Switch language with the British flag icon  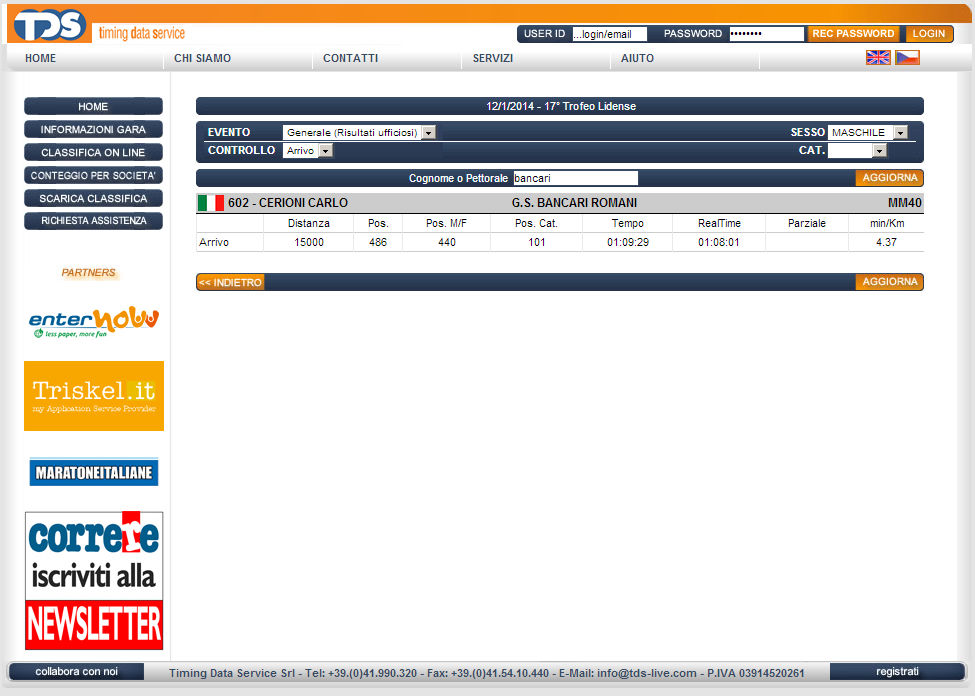[877, 58]
